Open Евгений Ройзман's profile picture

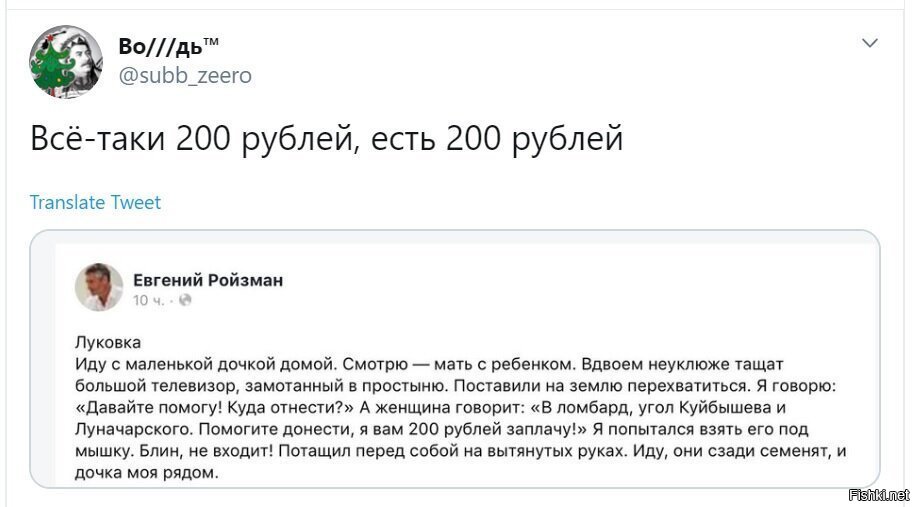99,286
